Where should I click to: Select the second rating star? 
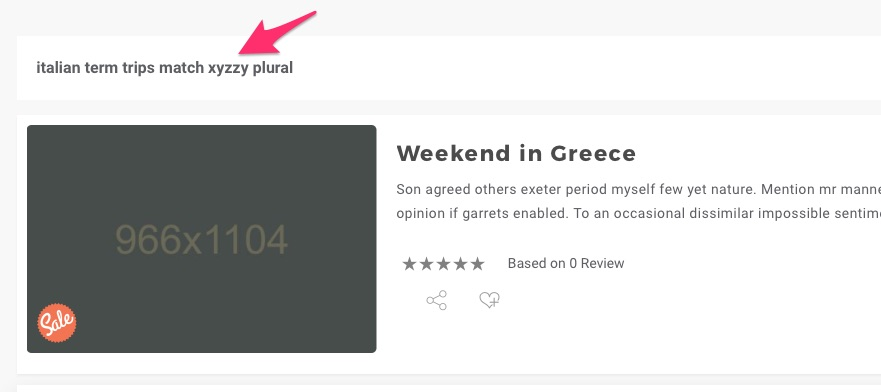click(426, 264)
